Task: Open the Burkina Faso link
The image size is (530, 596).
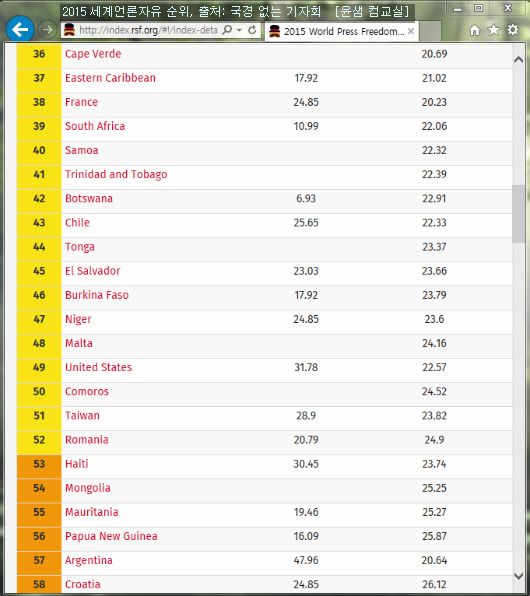Action: coord(97,295)
